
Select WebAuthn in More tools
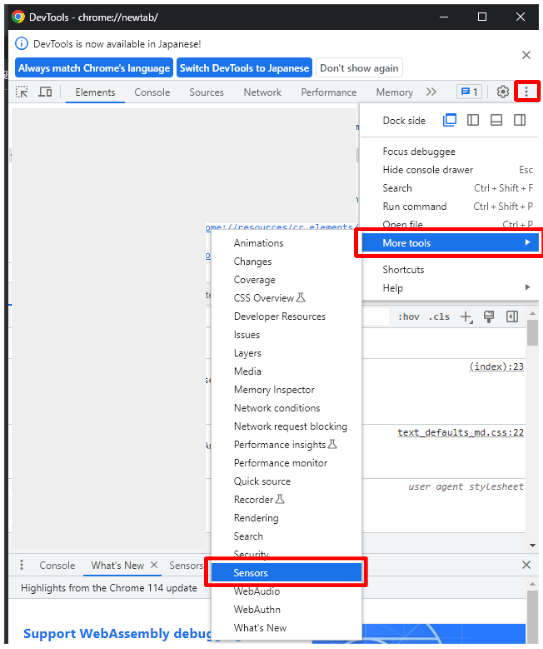pyautogui.click(x=286, y=609)
